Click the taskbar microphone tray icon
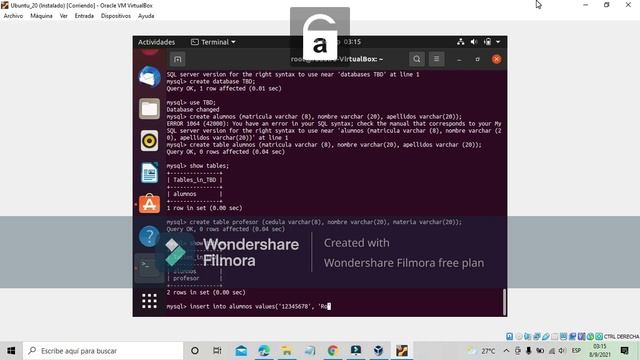Viewport: 640px width, 360px height. 529,351
